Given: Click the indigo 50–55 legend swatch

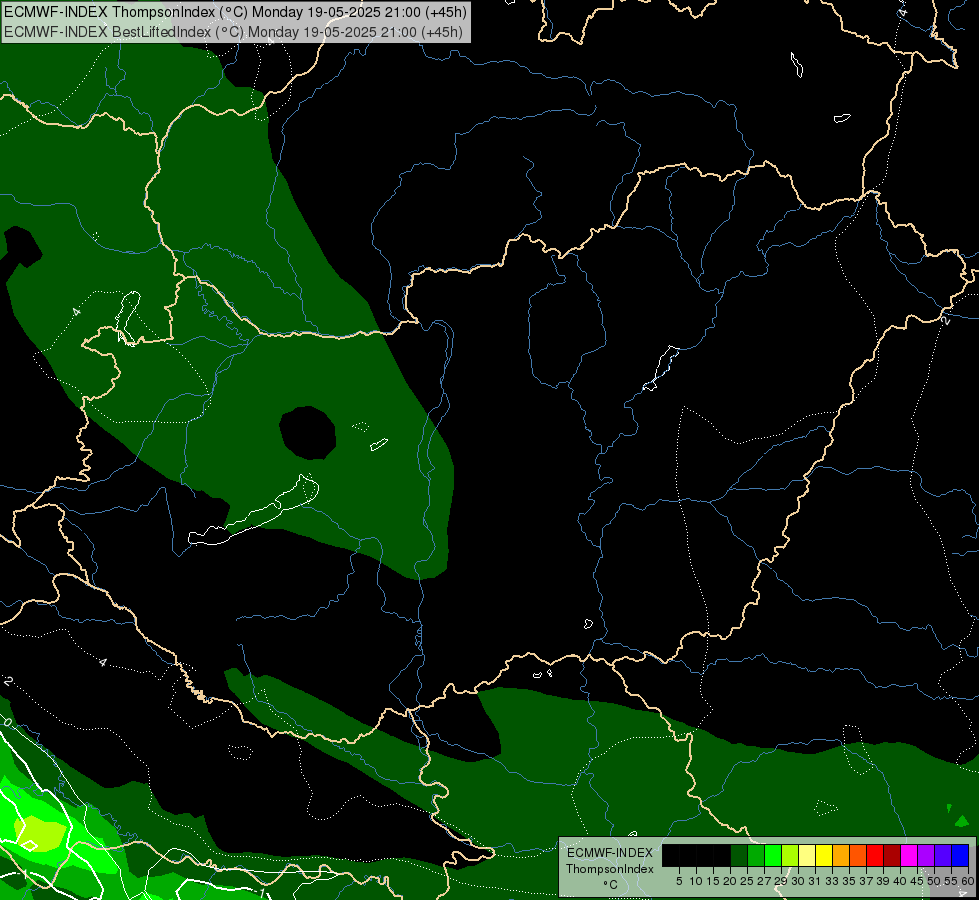Looking at the screenshot, I should point(943,855).
